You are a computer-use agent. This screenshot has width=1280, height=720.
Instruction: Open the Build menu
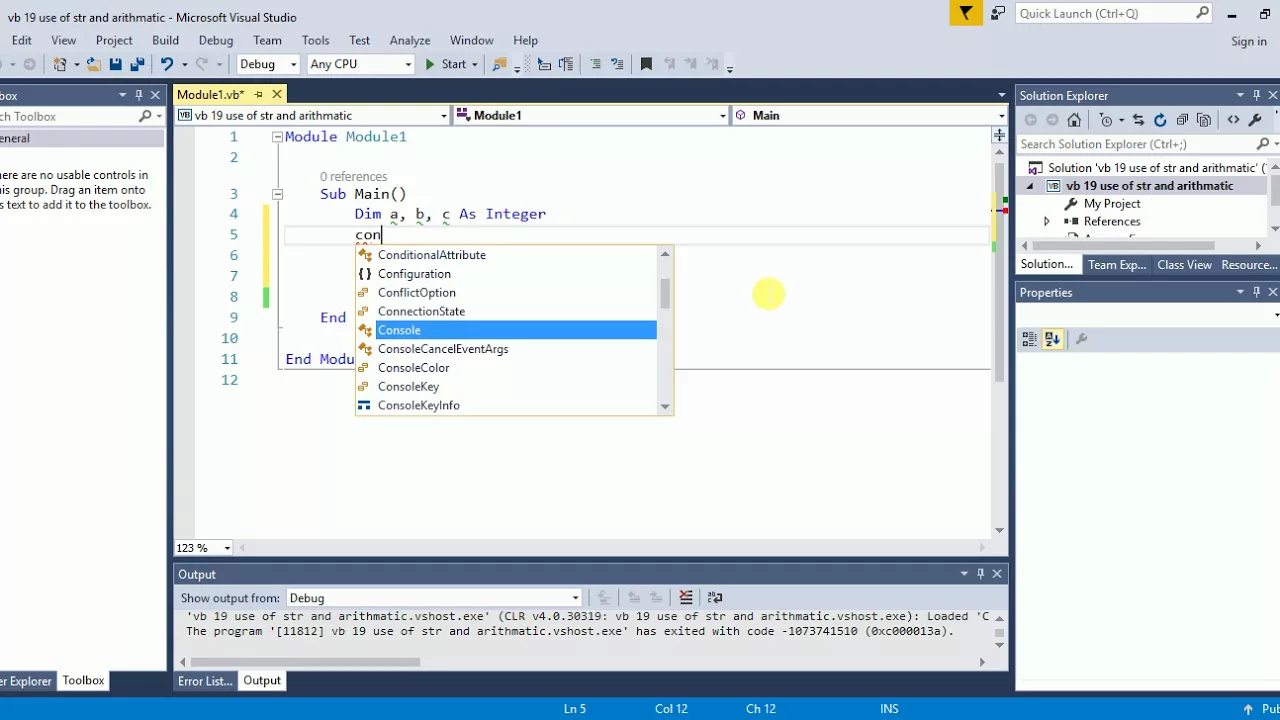coord(165,40)
